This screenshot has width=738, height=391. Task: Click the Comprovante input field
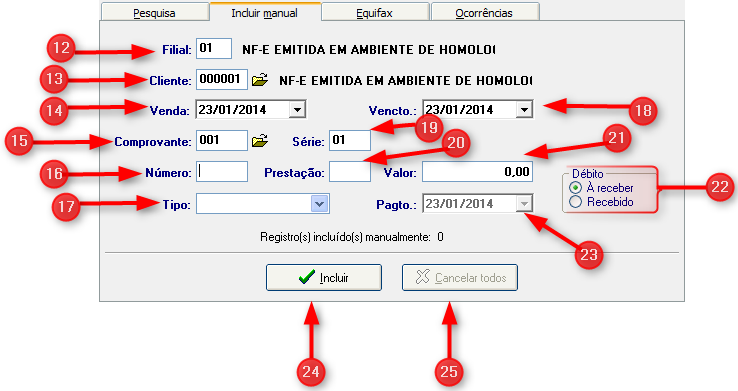coord(222,141)
